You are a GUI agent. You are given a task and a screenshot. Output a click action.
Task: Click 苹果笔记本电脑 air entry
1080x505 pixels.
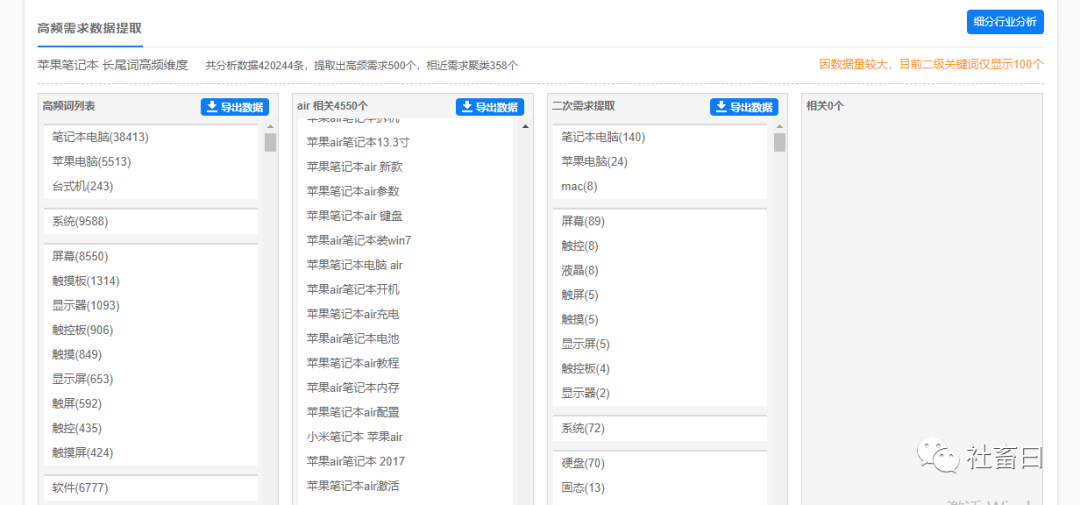coord(355,265)
